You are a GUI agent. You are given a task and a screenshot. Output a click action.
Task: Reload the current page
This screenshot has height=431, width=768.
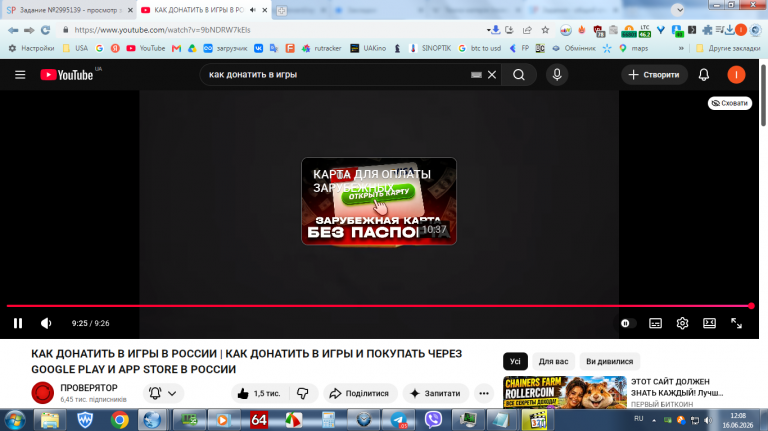(46, 30)
